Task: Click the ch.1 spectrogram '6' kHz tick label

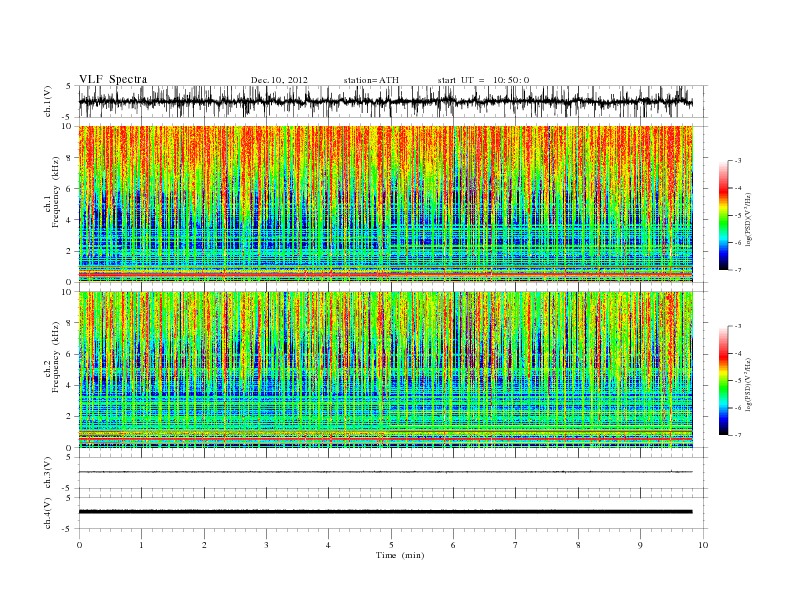Action: [70, 189]
